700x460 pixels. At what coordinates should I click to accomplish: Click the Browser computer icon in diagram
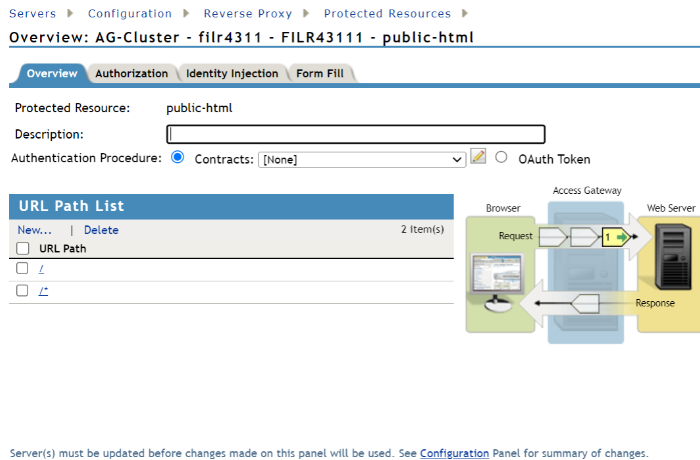click(495, 280)
